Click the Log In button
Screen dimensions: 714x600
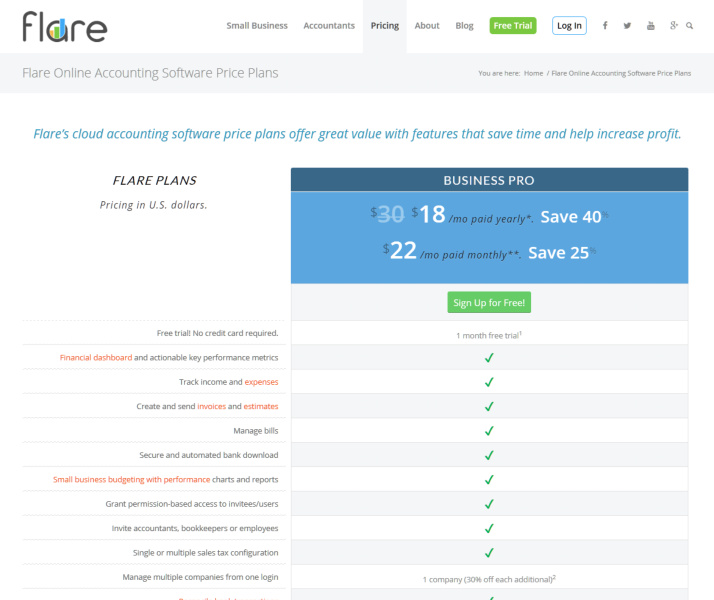click(569, 25)
